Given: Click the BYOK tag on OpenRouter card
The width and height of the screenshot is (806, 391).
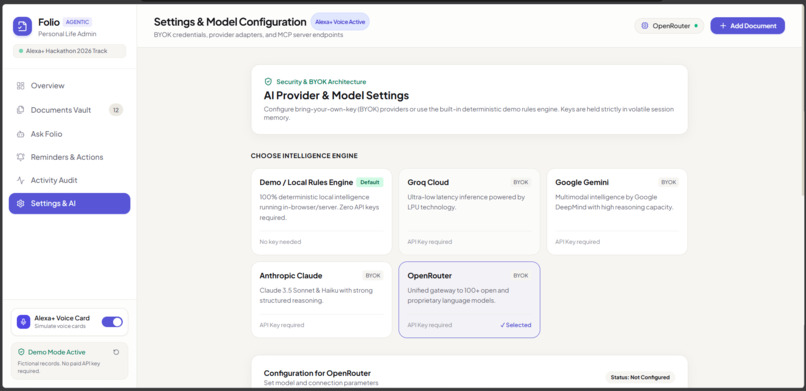Looking at the screenshot, I should point(521,275).
